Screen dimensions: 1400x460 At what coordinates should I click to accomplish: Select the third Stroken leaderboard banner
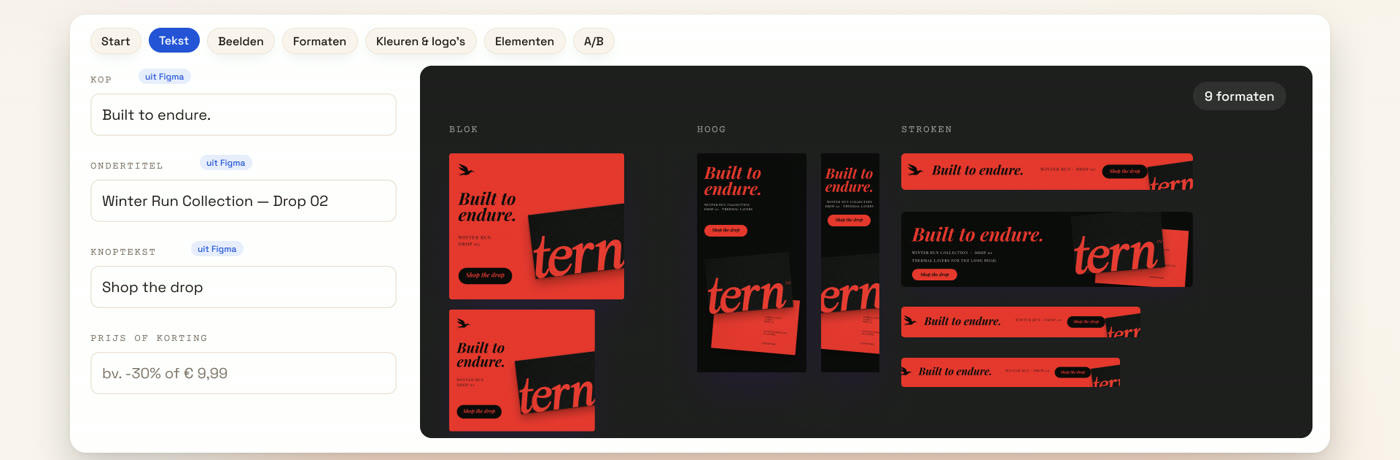1021,322
